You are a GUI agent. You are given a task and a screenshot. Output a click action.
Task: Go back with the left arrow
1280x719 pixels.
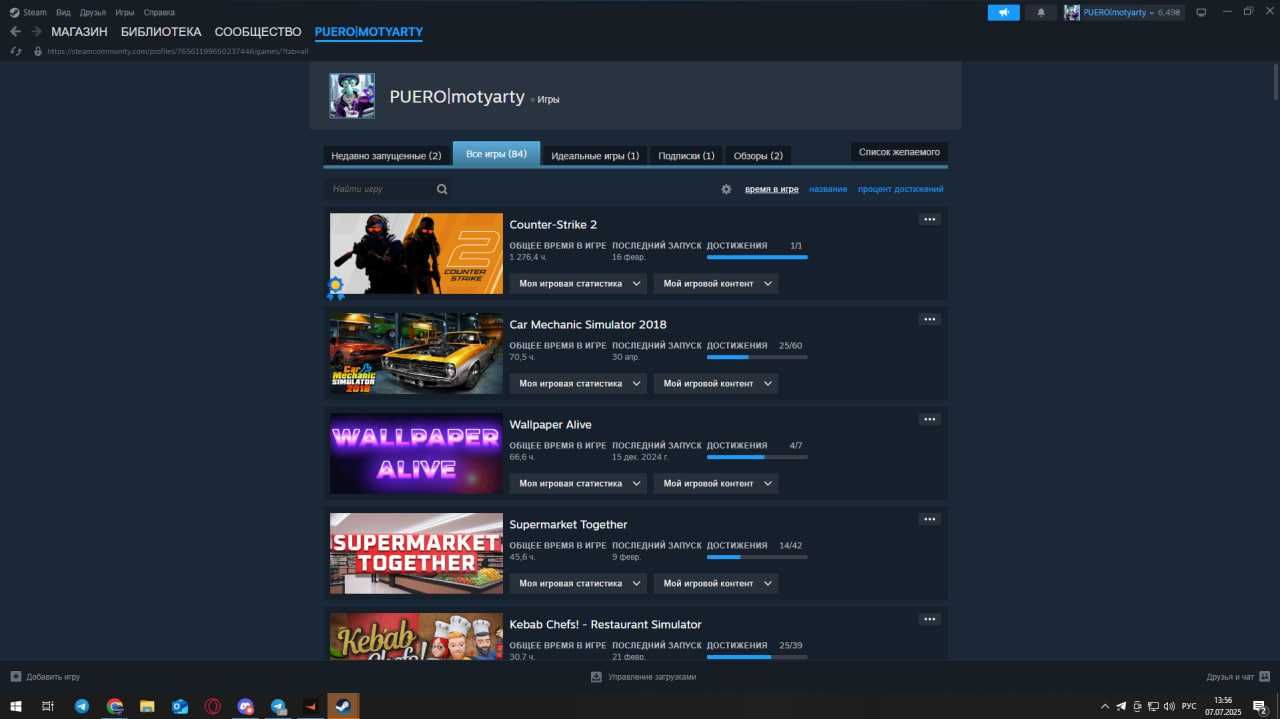click(15, 31)
